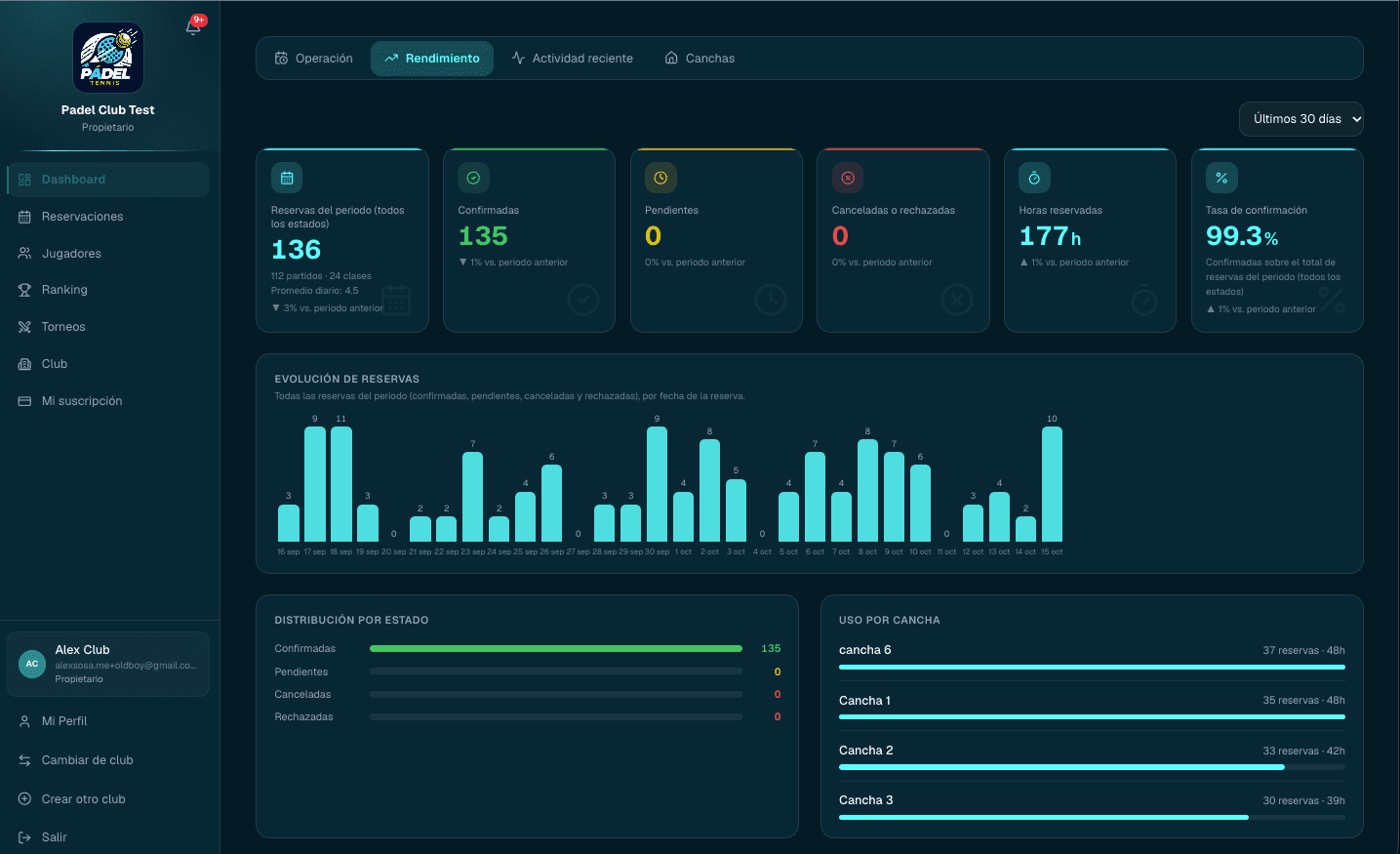Image resolution: width=1400 pixels, height=854 pixels.
Task: Click the AC avatar circle
Action: point(32,664)
